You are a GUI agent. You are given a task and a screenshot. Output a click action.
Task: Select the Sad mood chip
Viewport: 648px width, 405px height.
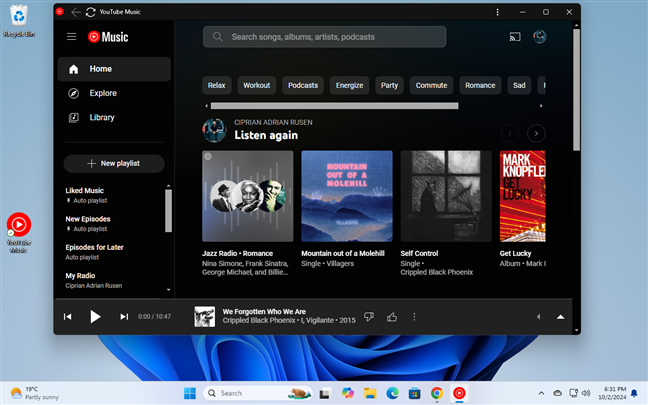pos(519,85)
